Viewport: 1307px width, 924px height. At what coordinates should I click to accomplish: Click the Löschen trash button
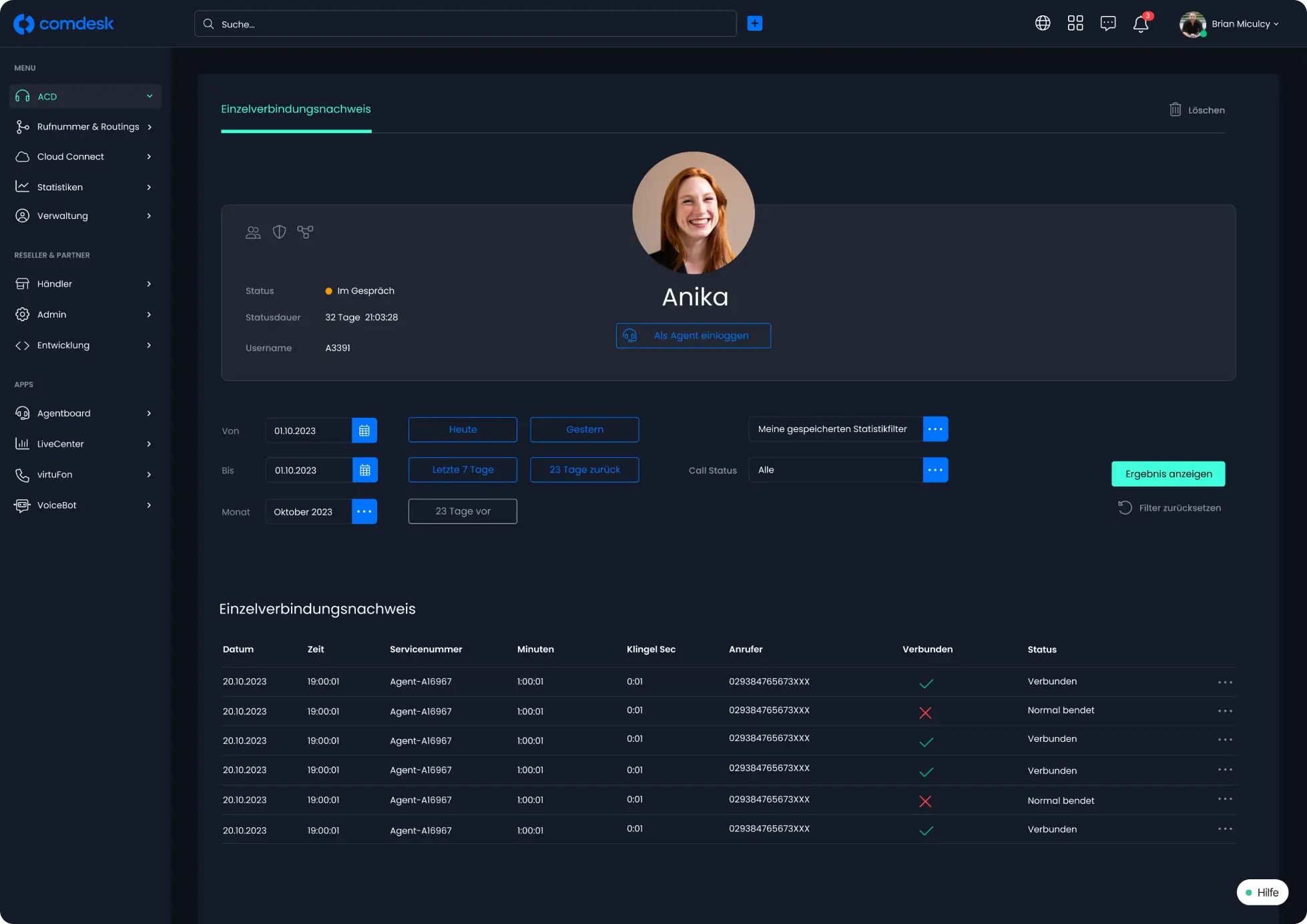click(x=1197, y=110)
